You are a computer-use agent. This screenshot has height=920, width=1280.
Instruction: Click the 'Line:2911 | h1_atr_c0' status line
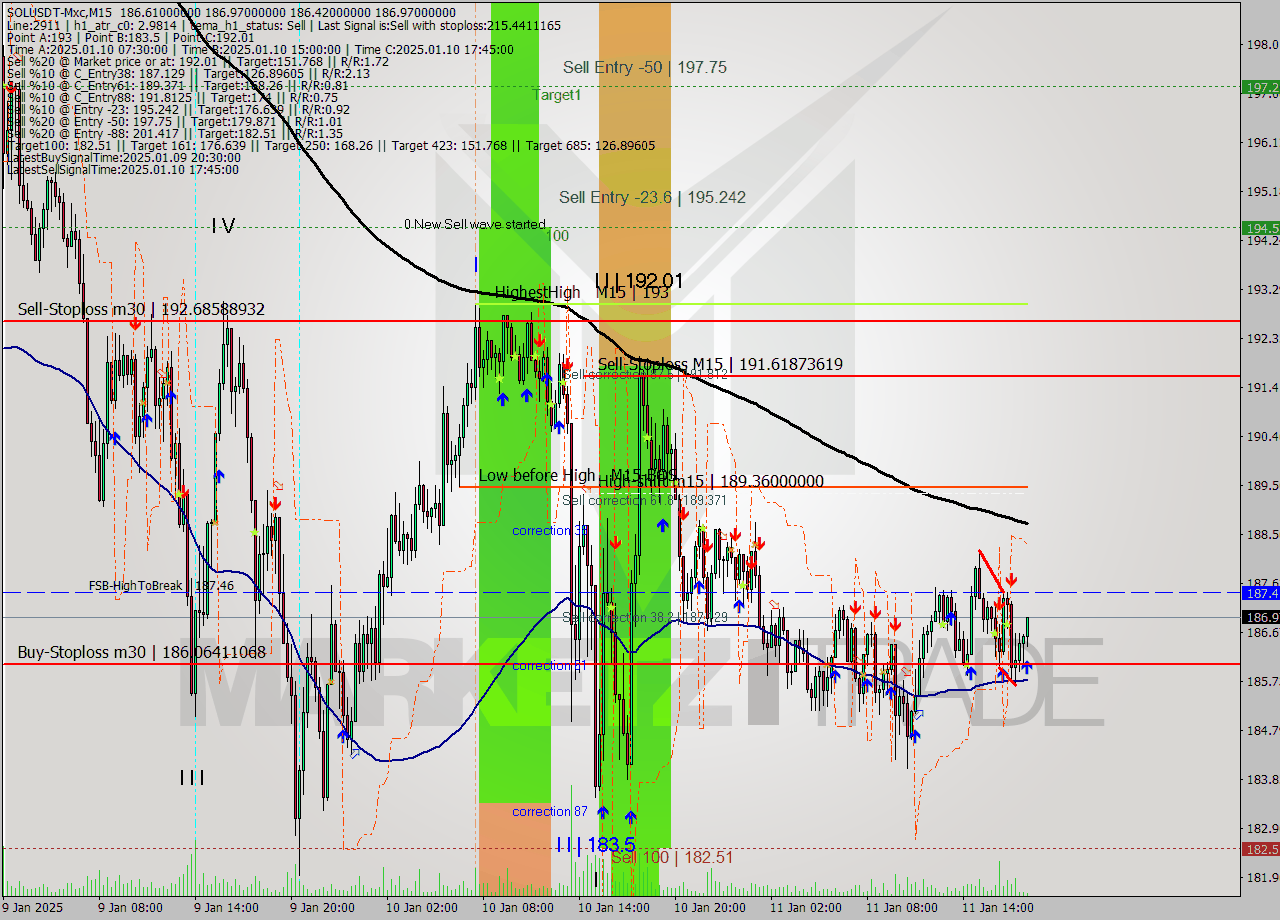283,25
